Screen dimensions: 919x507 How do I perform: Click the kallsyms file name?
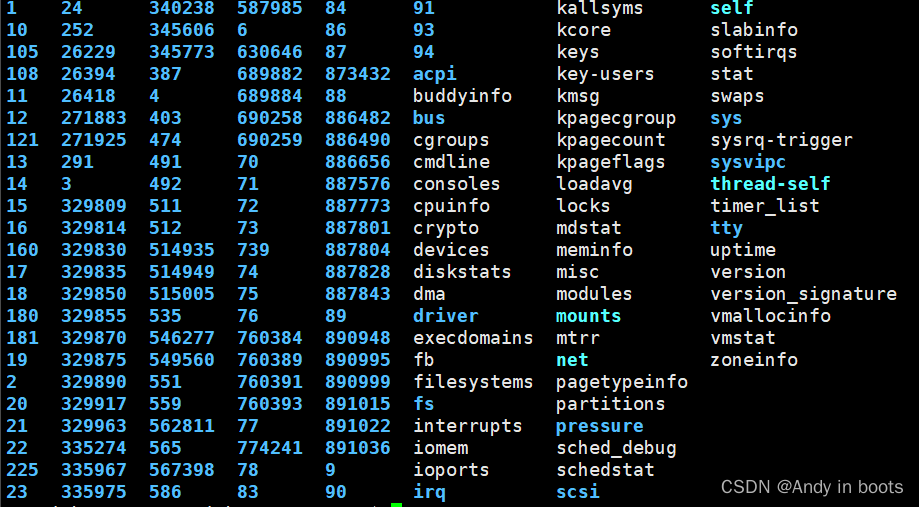point(600,8)
